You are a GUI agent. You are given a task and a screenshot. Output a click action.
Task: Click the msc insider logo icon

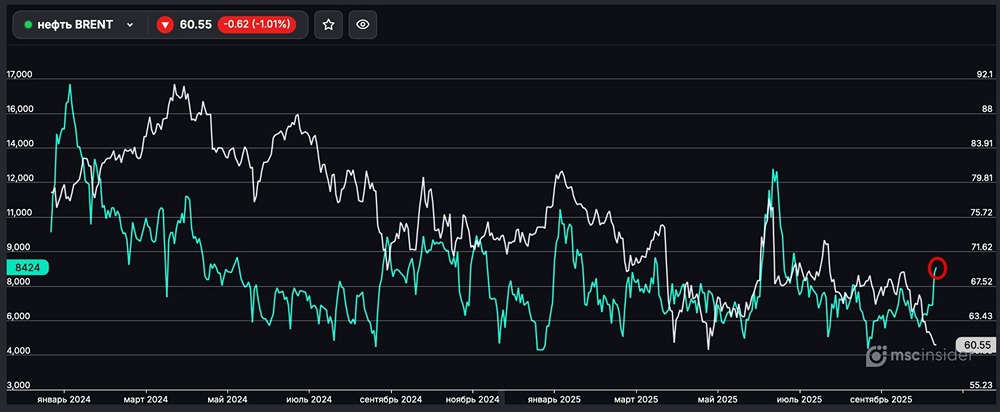click(876, 355)
